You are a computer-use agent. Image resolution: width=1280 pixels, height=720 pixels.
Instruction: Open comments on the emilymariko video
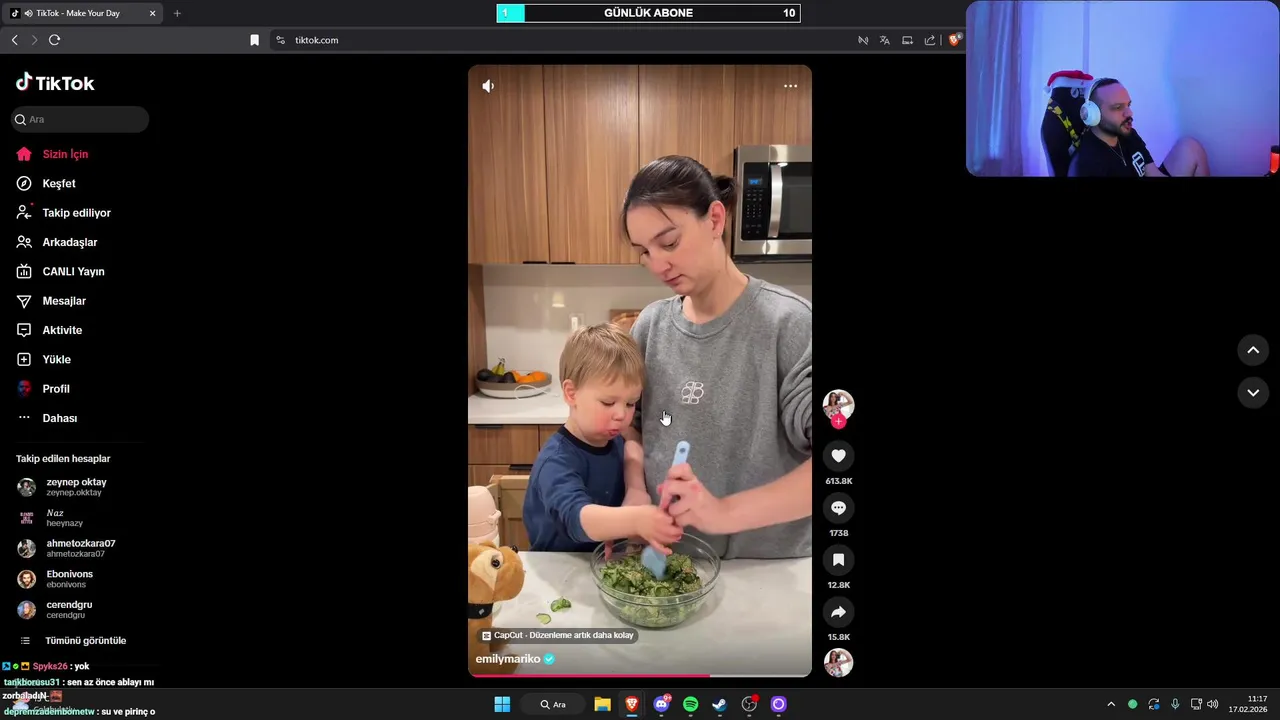pos(838,508)
